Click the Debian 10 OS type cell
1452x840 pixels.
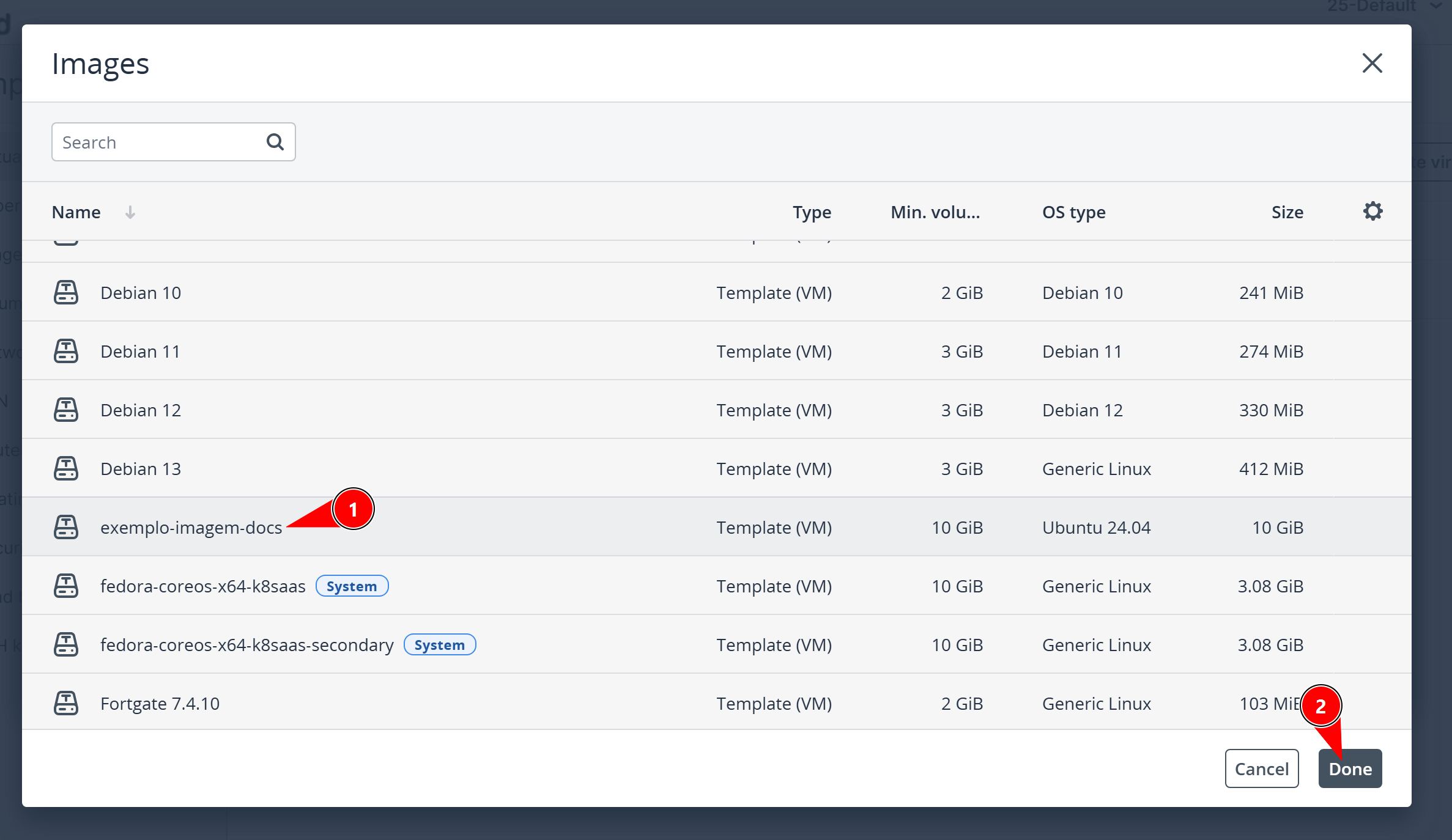click(x=1083, y=293)
